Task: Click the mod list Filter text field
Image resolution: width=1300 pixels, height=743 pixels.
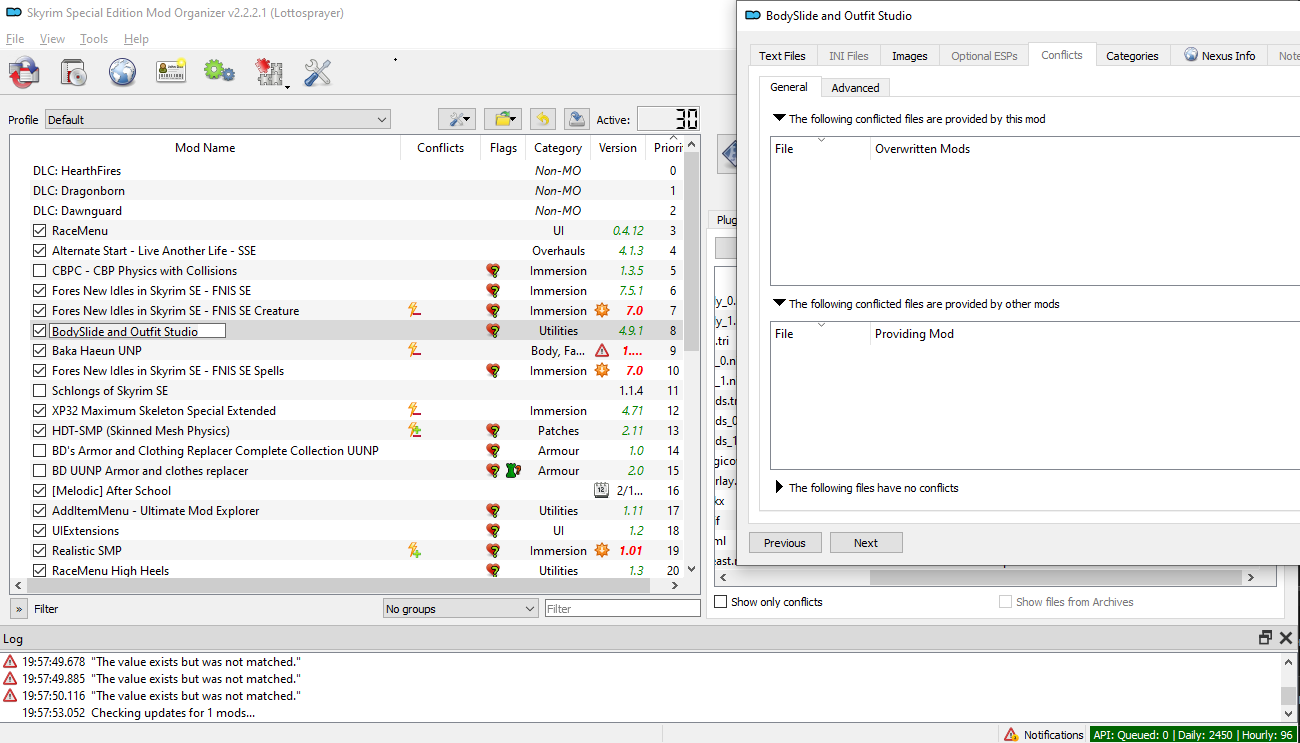Action: point(622,608)
